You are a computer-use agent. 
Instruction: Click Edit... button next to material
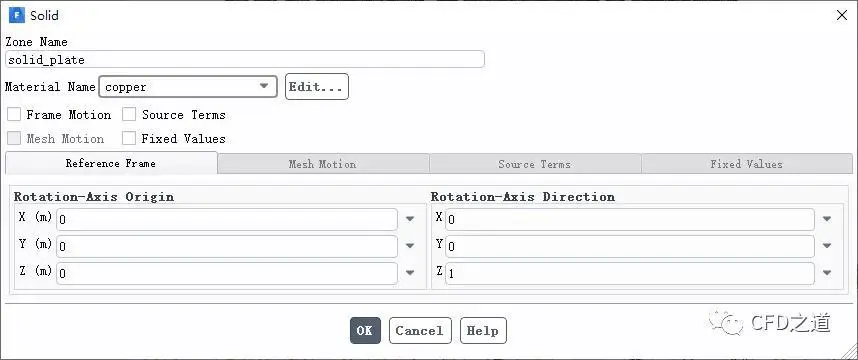[x=316, y=86]
